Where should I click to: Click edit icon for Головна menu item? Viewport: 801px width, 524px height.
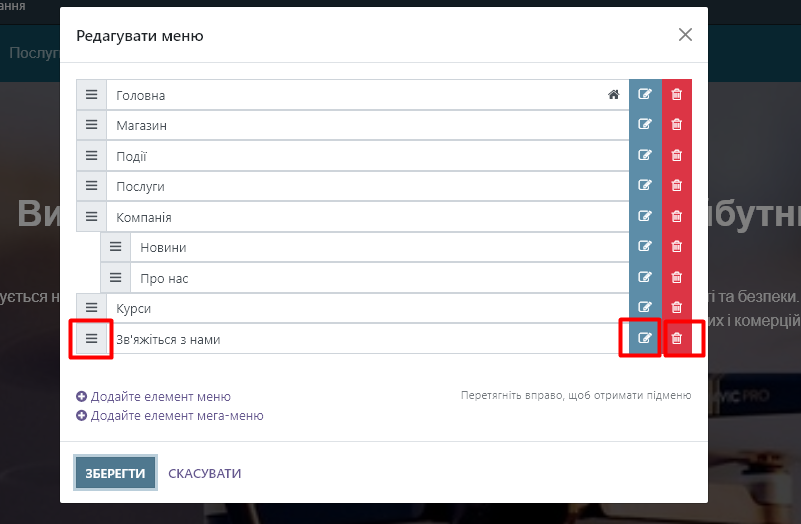645,95
